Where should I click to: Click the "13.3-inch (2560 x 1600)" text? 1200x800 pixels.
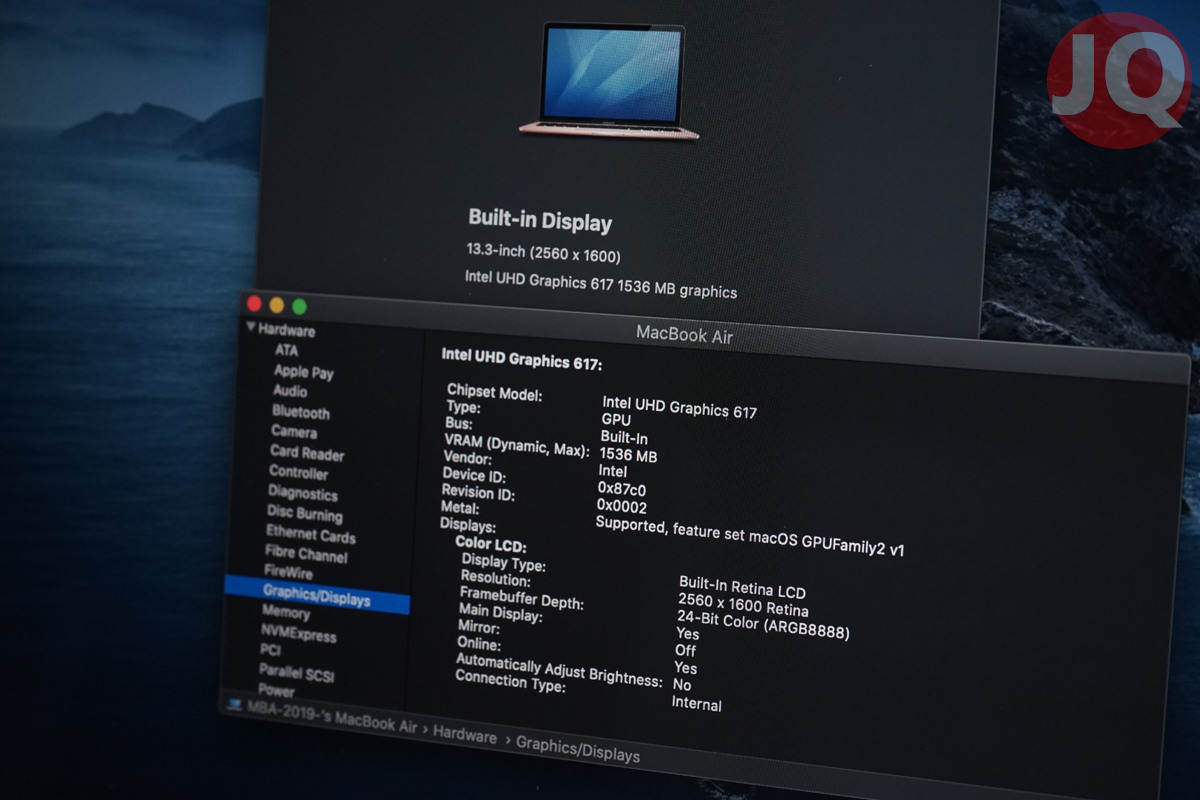[x=542, y=254]
